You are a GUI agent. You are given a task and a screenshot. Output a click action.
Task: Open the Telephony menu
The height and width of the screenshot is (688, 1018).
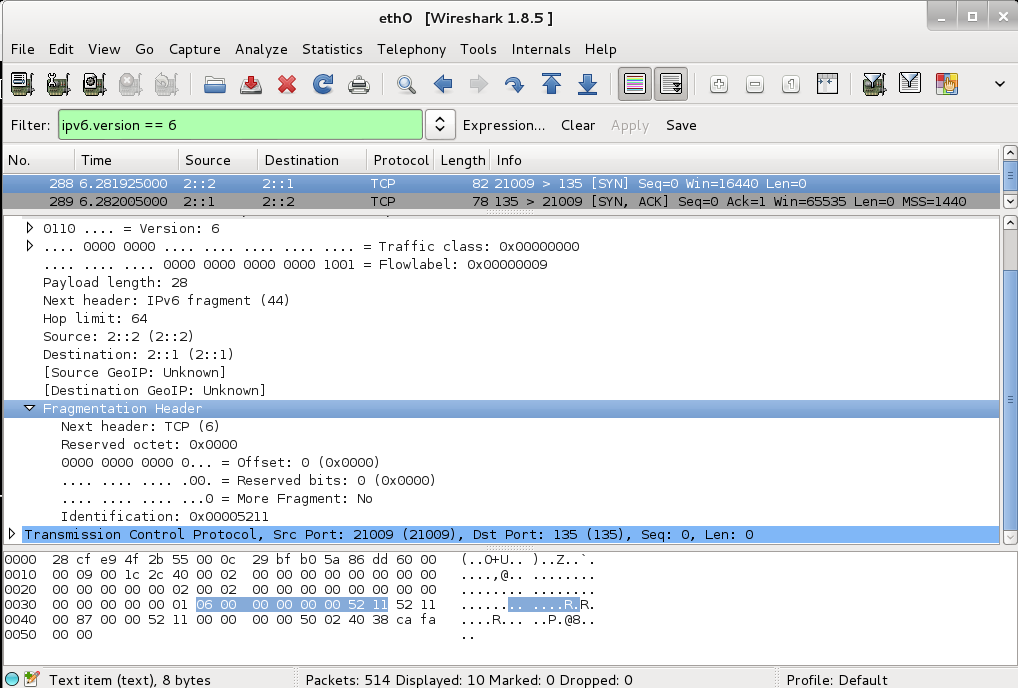tap(412, 49)
